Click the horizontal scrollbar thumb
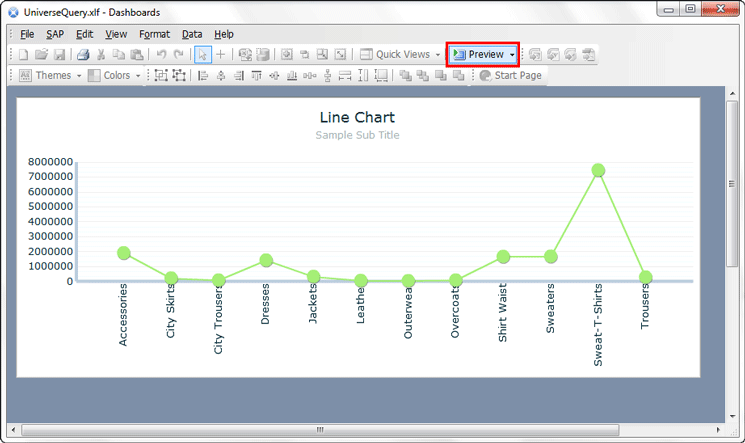This screenshot has width=745, height=443. [x=320, y=430]
